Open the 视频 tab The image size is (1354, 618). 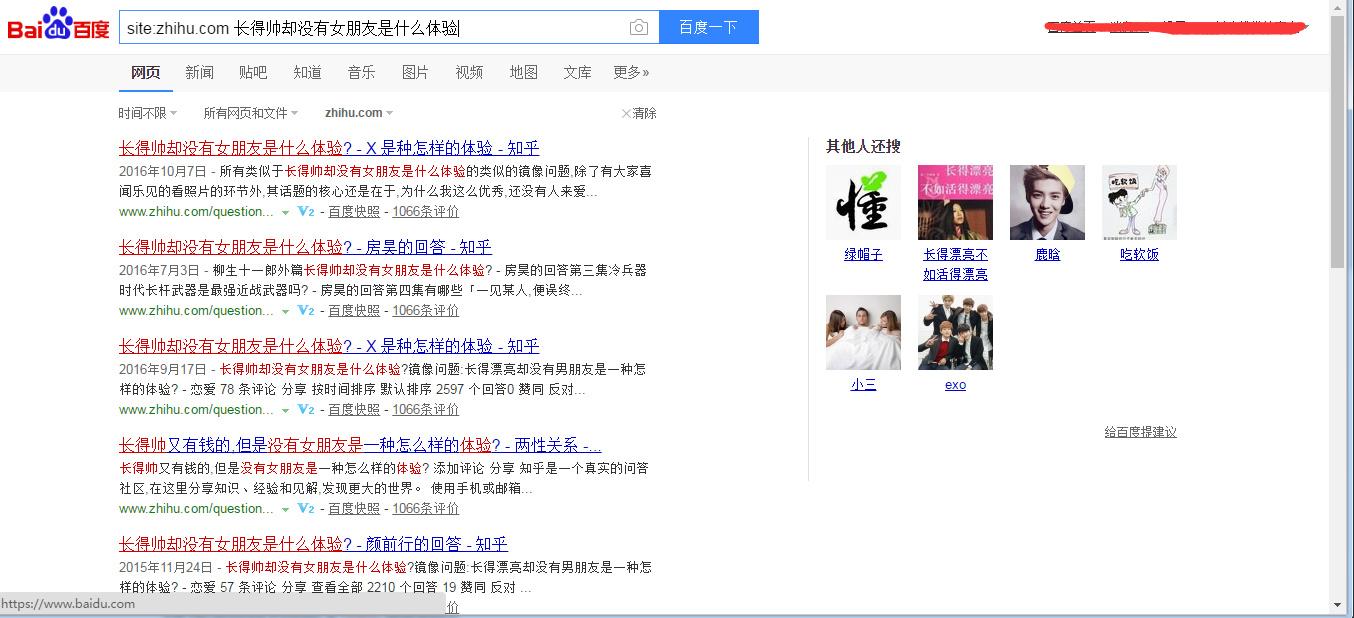(x=469, y=72)
